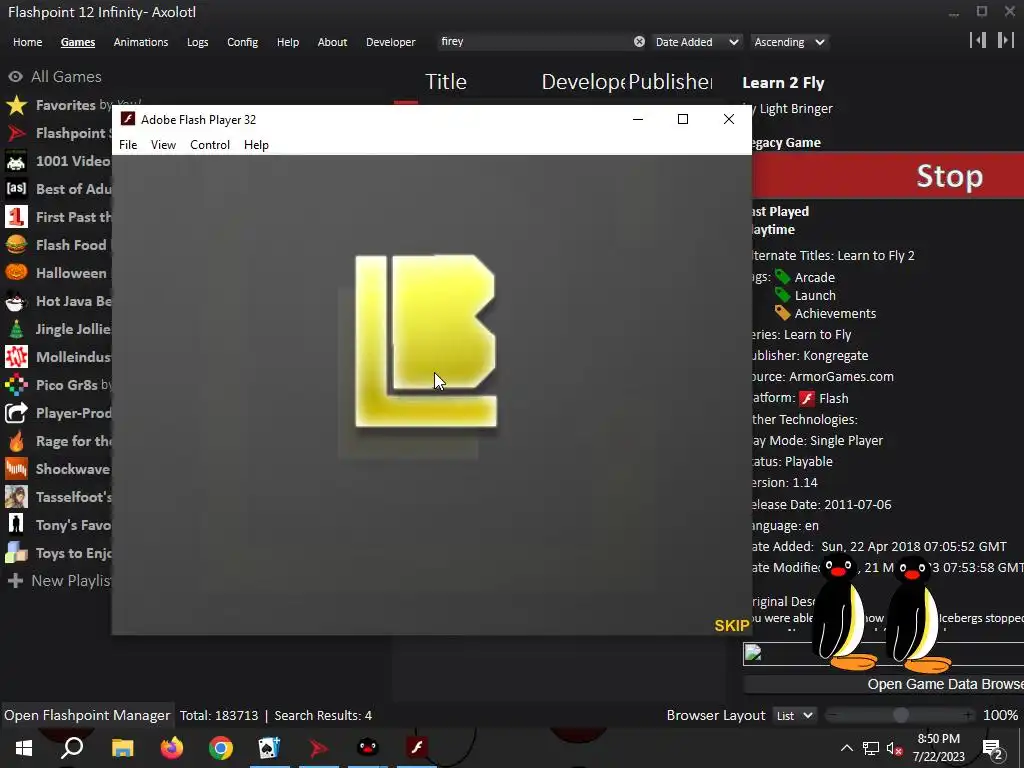
Task: Click the Arcade tag link
Action: coord(814,277)
